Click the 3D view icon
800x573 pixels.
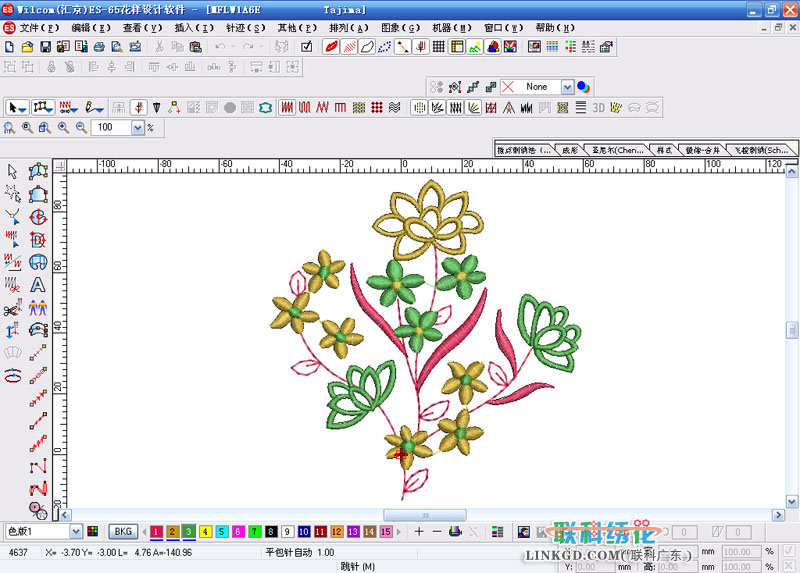599,107
